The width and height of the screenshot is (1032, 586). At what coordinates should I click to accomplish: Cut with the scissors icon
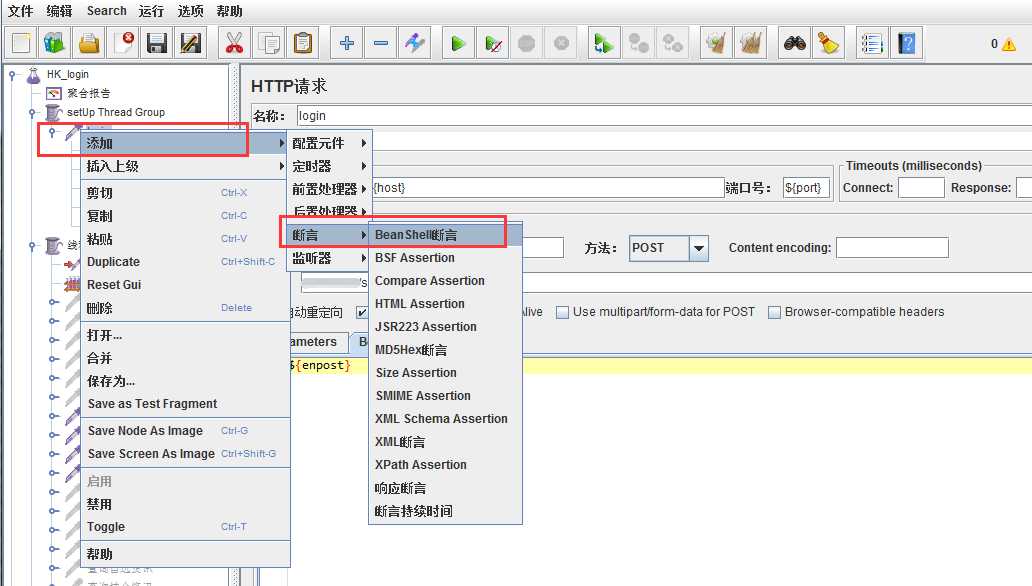click(234, 43)
